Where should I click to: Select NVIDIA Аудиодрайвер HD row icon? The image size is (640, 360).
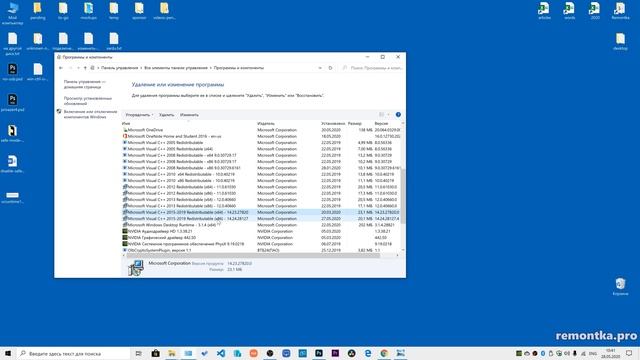click(125, 231)
